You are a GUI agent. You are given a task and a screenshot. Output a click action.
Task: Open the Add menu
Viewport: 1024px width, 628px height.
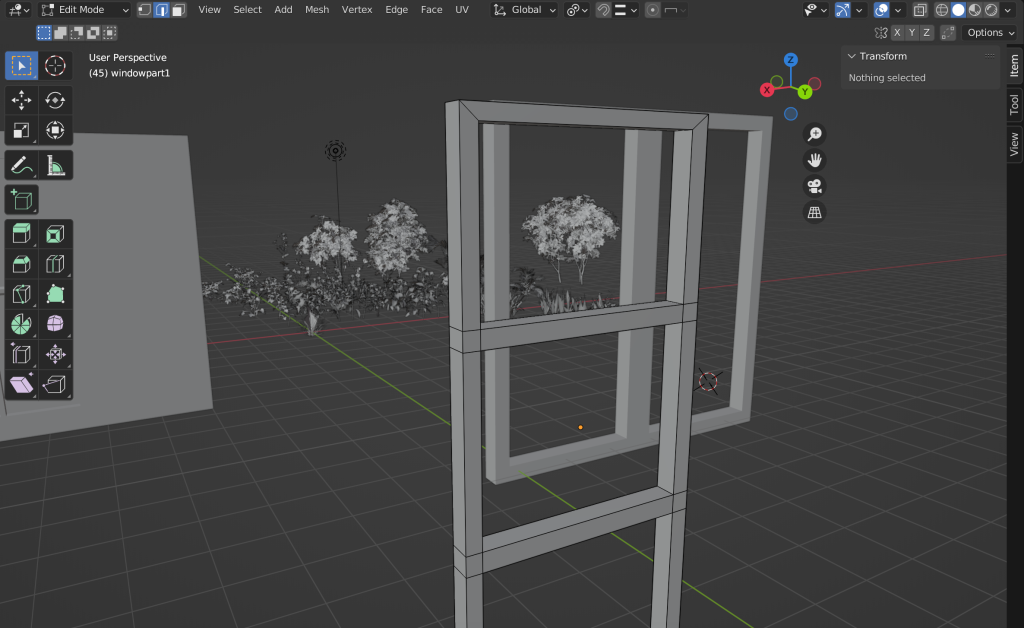(x=283, y=10)
